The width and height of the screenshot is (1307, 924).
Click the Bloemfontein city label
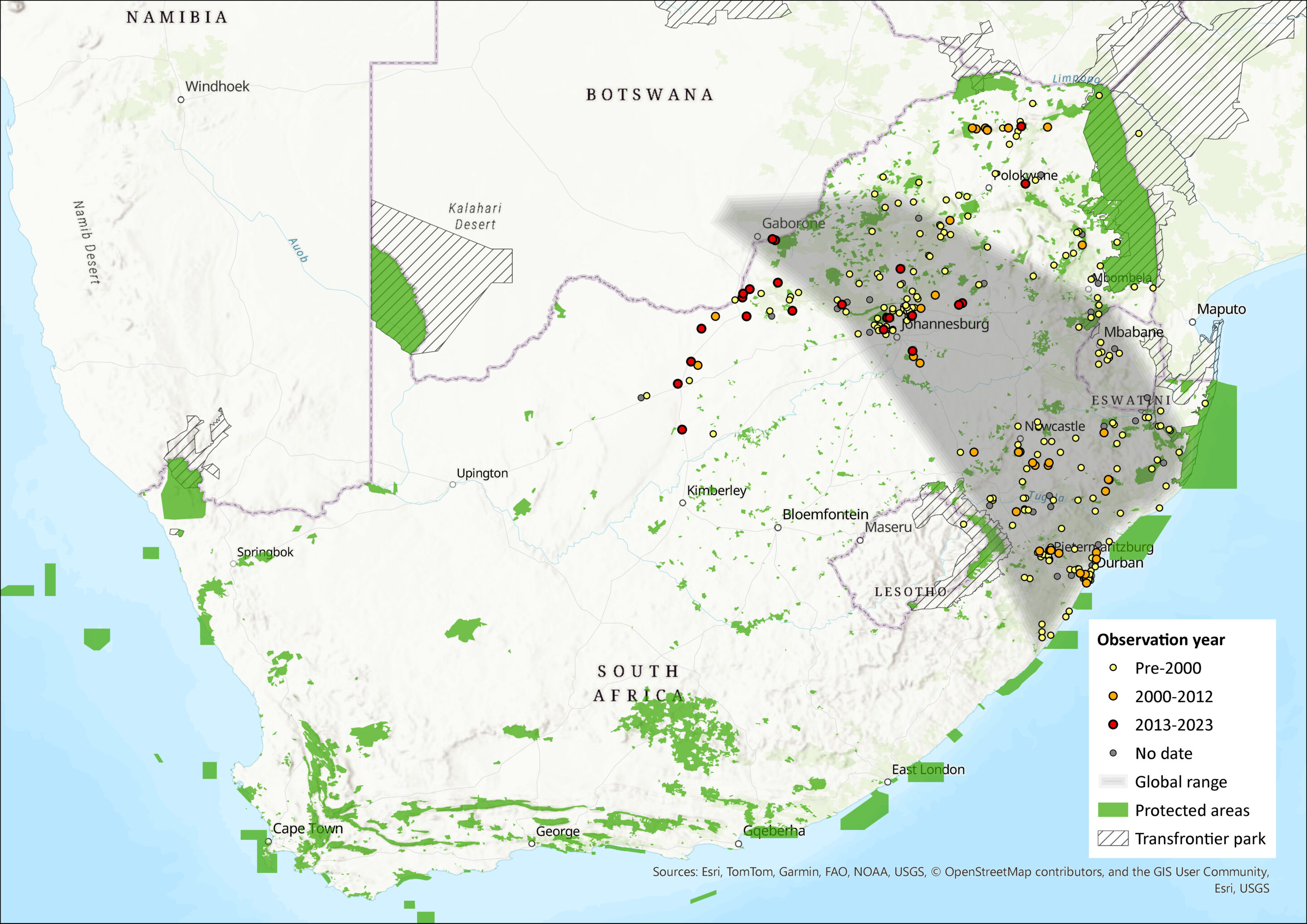pyautogui.click(x=825, y=514)
